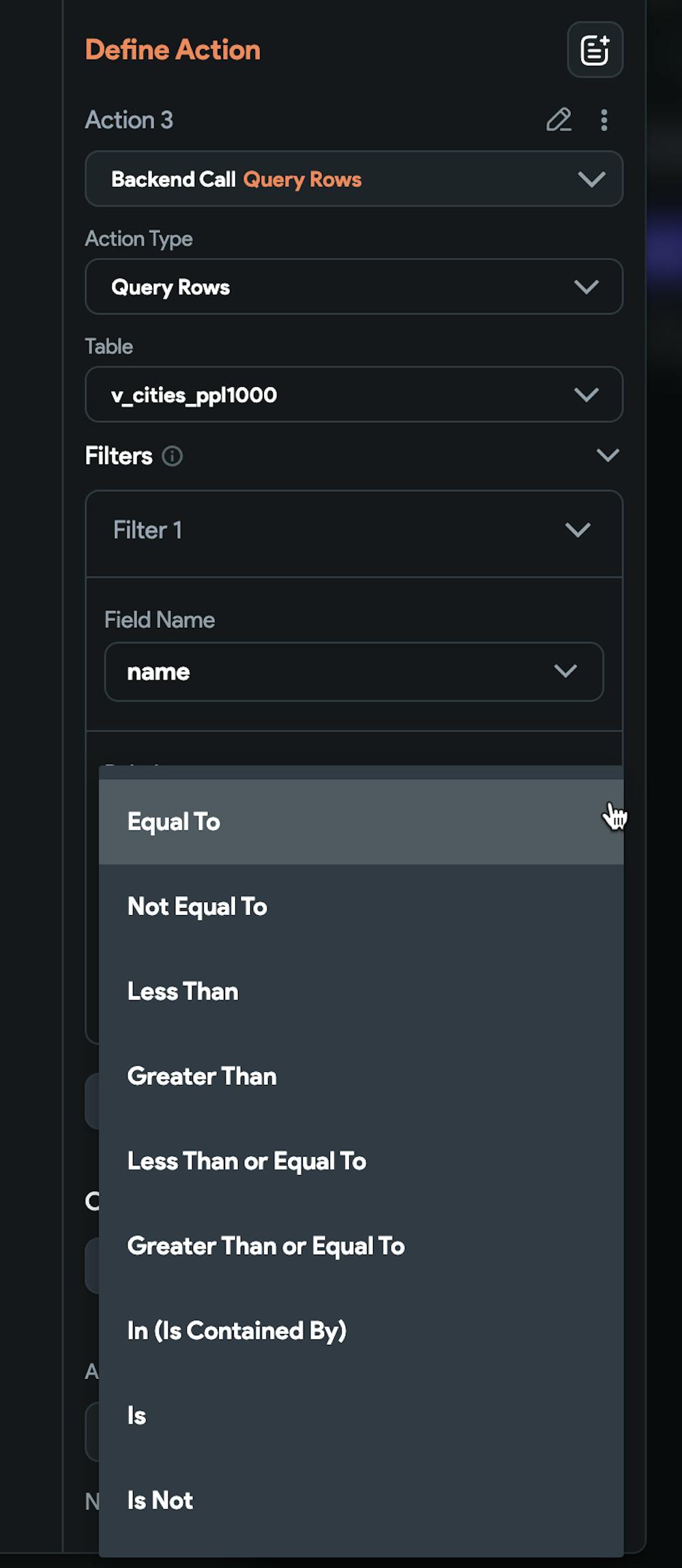Collapse the Filters section chevron
The image size is (682, 1568).
(x=608, y=455)
